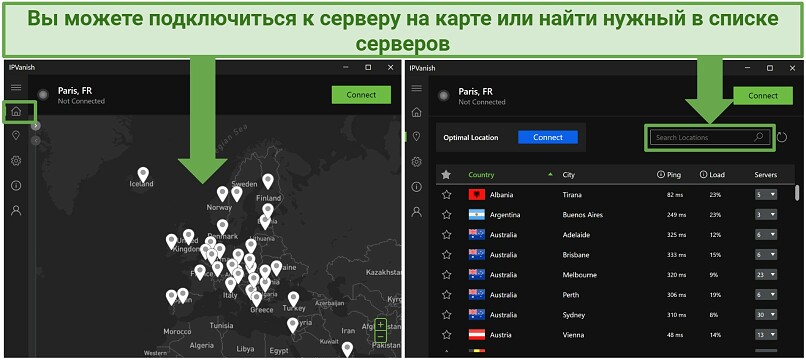
Task: Favorite Australia Brisbane with star
Action: [x=446, y=255]
